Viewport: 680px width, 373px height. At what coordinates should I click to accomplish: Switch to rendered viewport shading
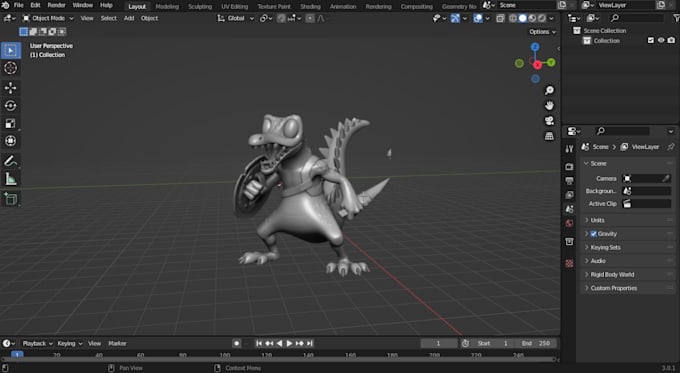542,18
